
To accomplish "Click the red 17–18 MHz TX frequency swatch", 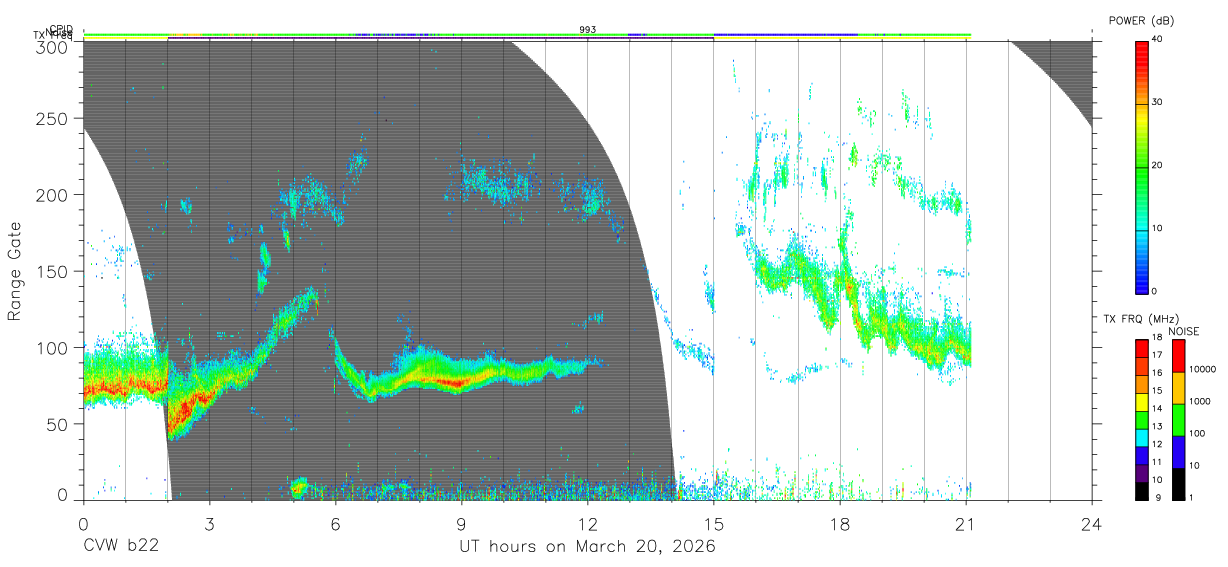I will [1141, 347].
